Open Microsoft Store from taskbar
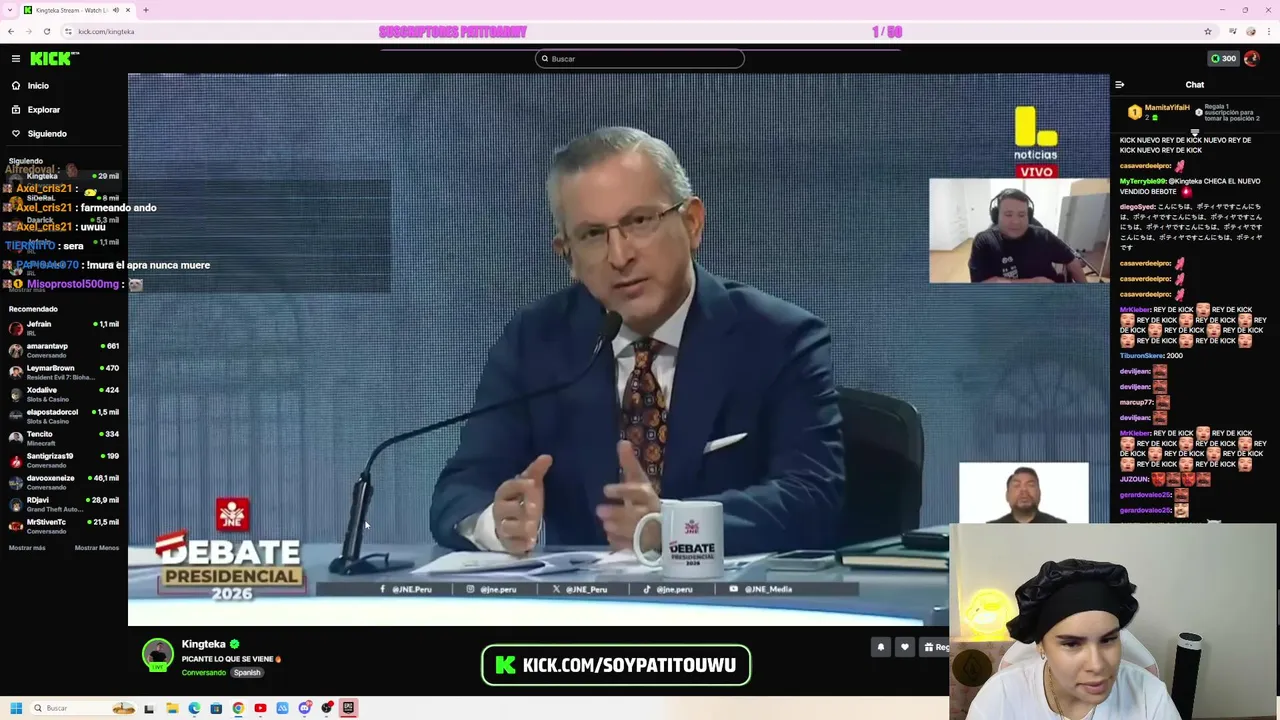 click(216, 708)
